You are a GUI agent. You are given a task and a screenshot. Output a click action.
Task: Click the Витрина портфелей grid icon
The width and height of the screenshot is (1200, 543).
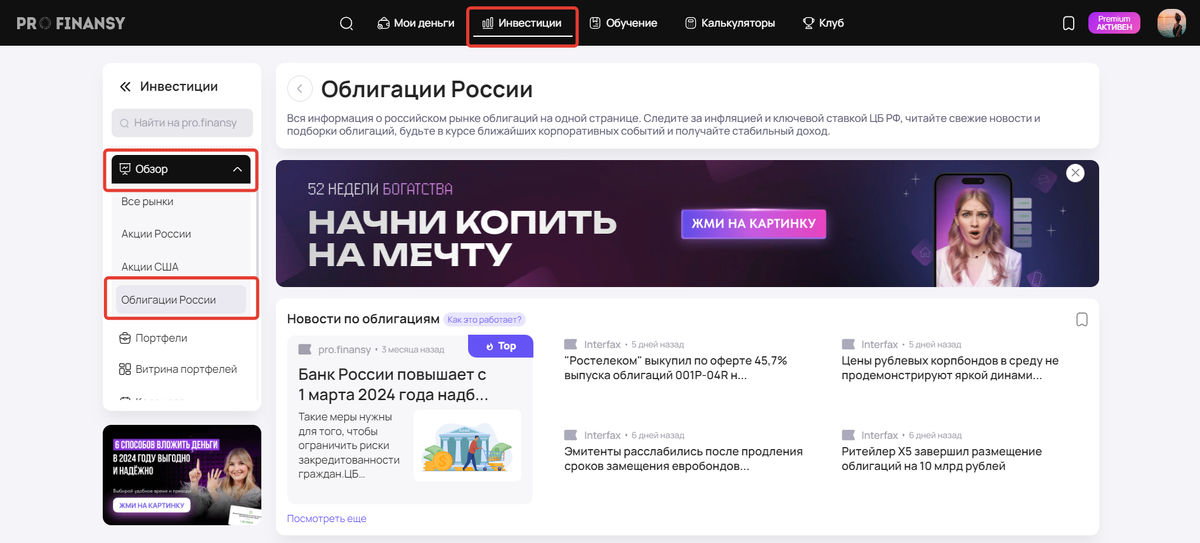click(125, 369)
